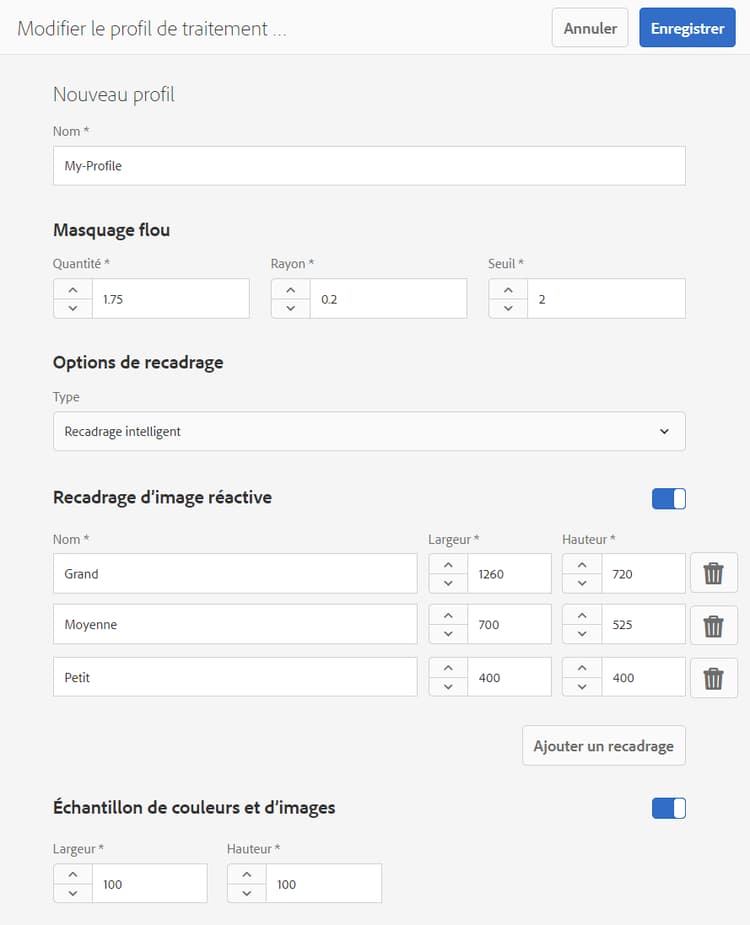This screenshot has height=925, width=750.
Task: Click the Petit crop Hauteur value field
Action: point(643,677)
